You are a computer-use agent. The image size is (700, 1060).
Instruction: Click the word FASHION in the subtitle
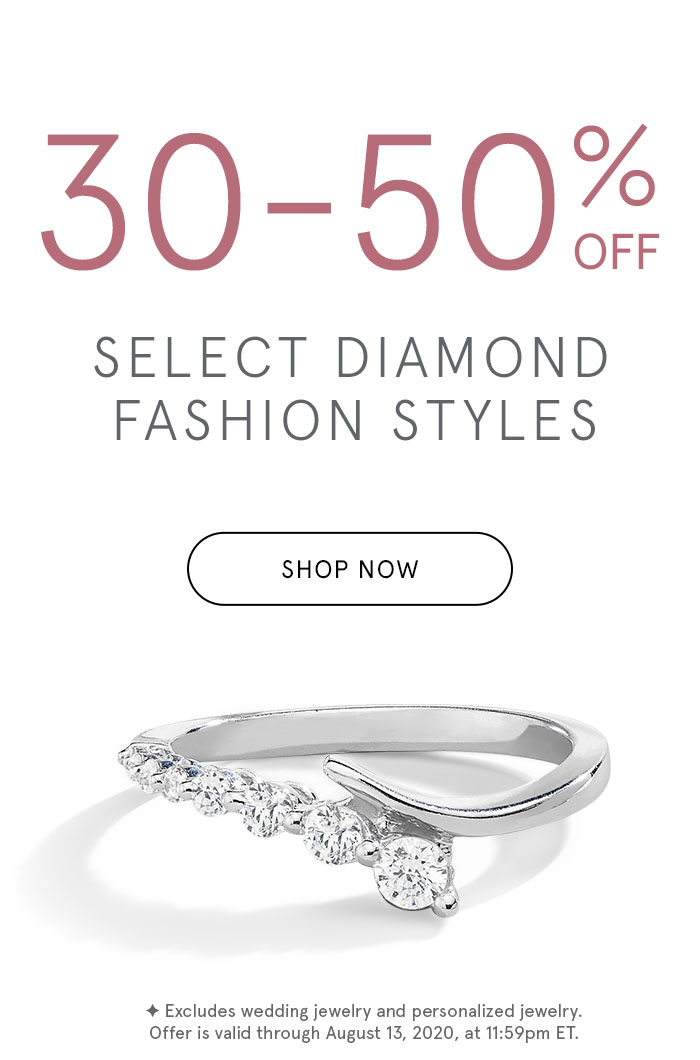pyautogui.click(x=238, y=420)
